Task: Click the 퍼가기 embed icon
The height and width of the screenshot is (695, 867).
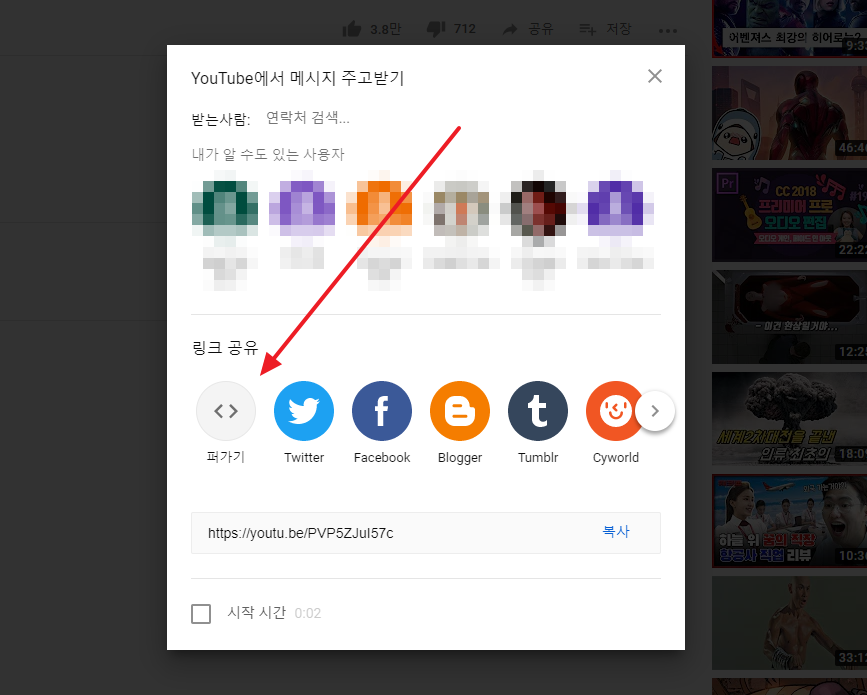Action: coord(226,411)
